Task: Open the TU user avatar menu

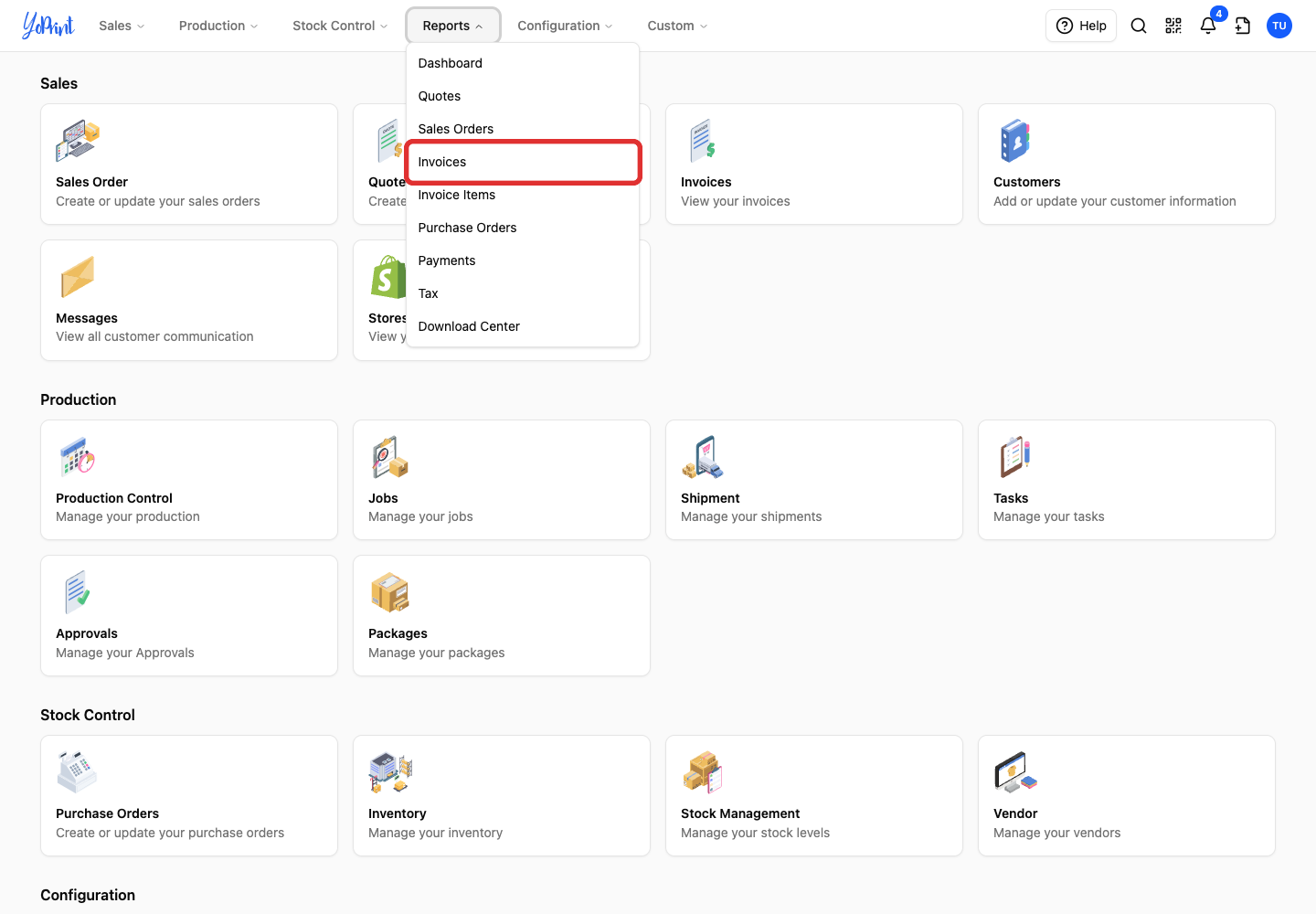Action: pos(1279,26)
